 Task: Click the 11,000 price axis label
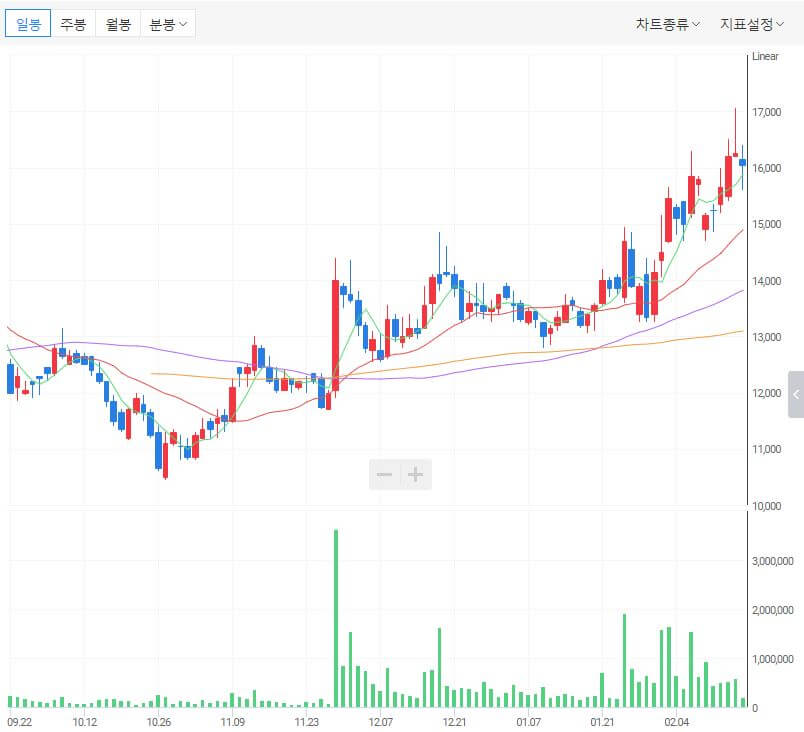pos(767,449)
